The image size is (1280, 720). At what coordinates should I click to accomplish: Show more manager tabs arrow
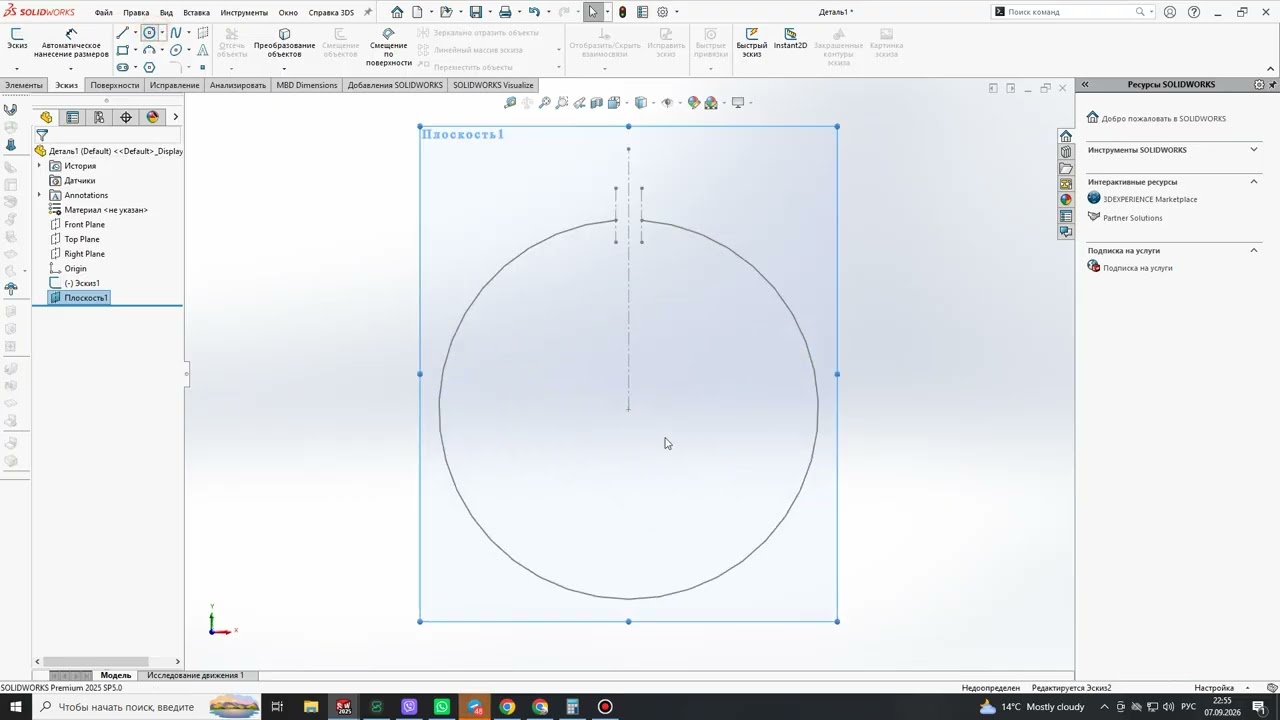point(175,117)
